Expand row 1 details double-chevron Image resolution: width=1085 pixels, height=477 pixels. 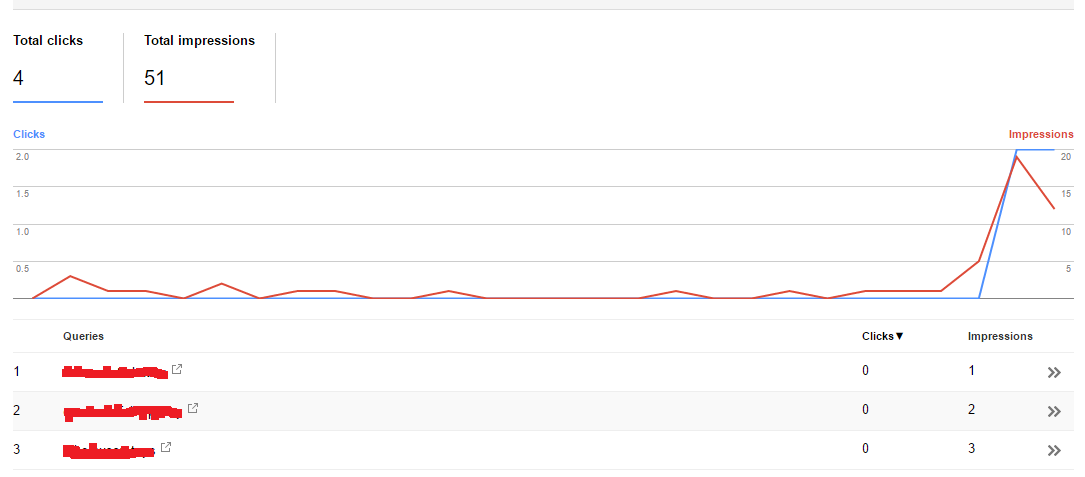[x=1054, y=372]
